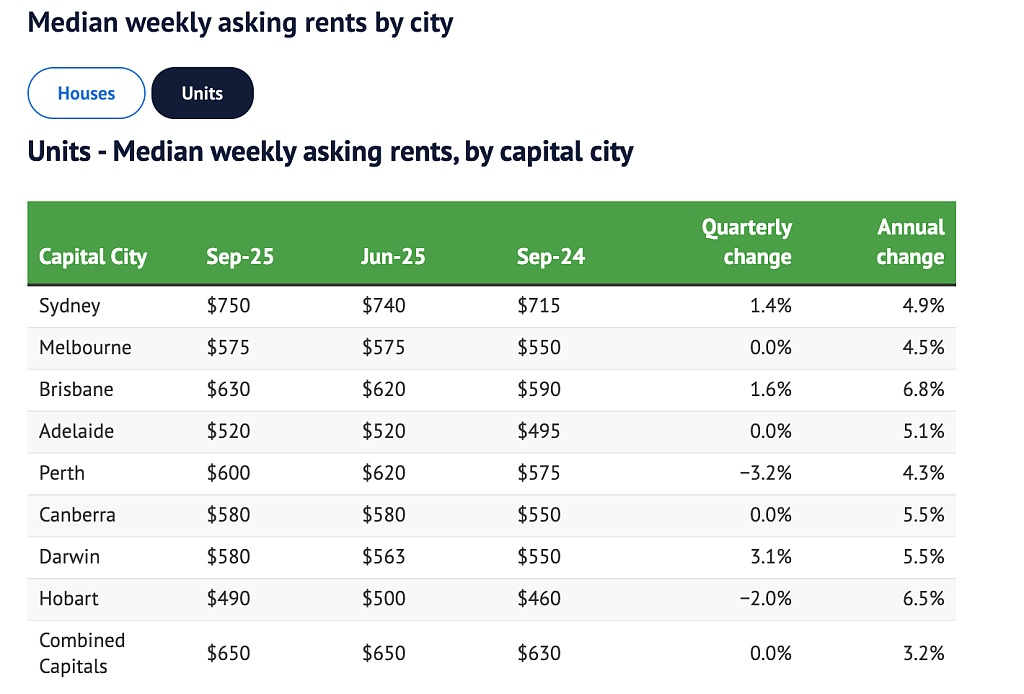Click the Hobart row label

click(x=69, y=599)
